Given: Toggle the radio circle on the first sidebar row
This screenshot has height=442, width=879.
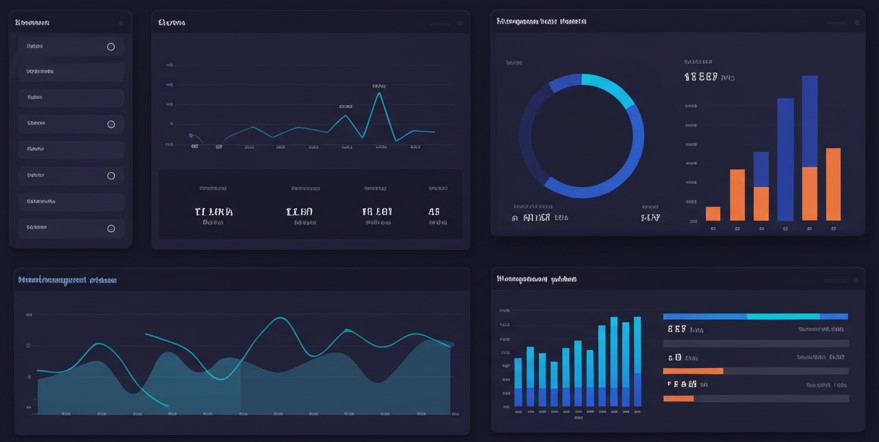Looking at the screenshot, I should pos(111,47).
